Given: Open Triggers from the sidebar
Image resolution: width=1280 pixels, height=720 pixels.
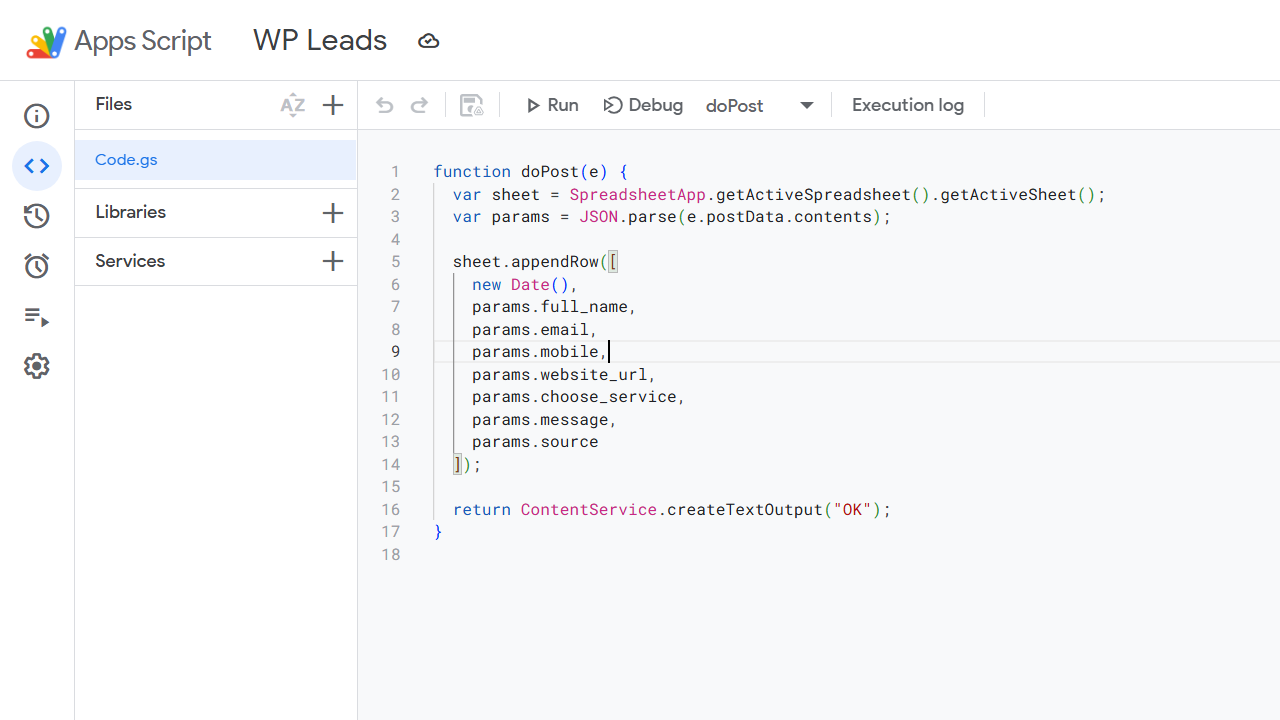Looking at the screenshot, I should [x=37, y=265].
